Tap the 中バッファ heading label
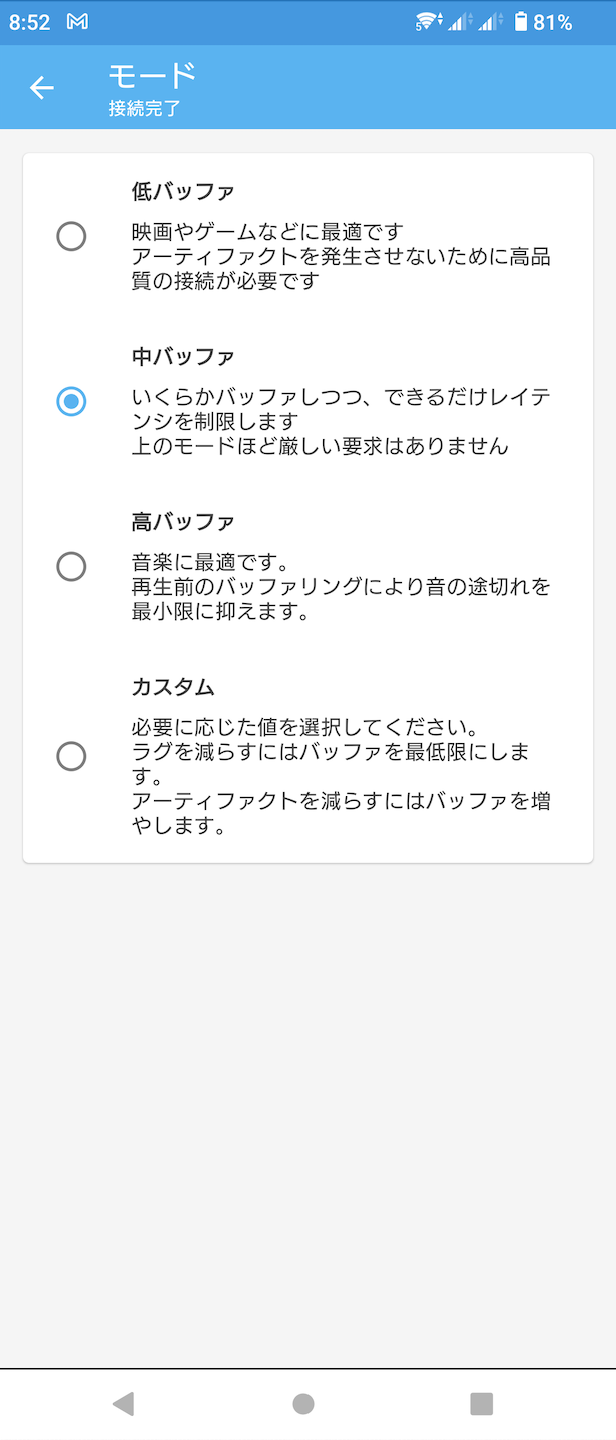 (x=183, y=356)
